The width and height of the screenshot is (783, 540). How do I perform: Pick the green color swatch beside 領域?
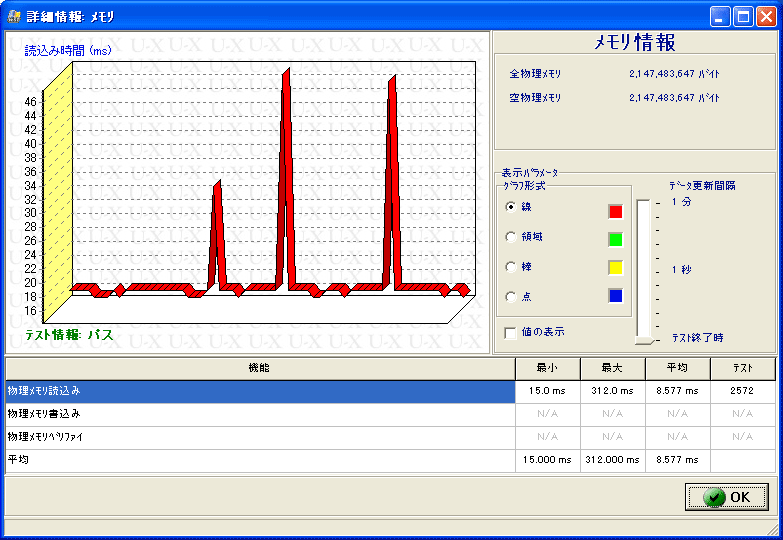pyautogui.click(x=615, y=239)
